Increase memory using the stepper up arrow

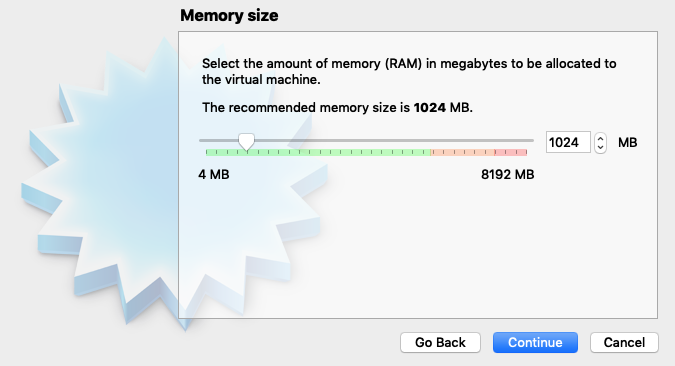pos(601,138)
